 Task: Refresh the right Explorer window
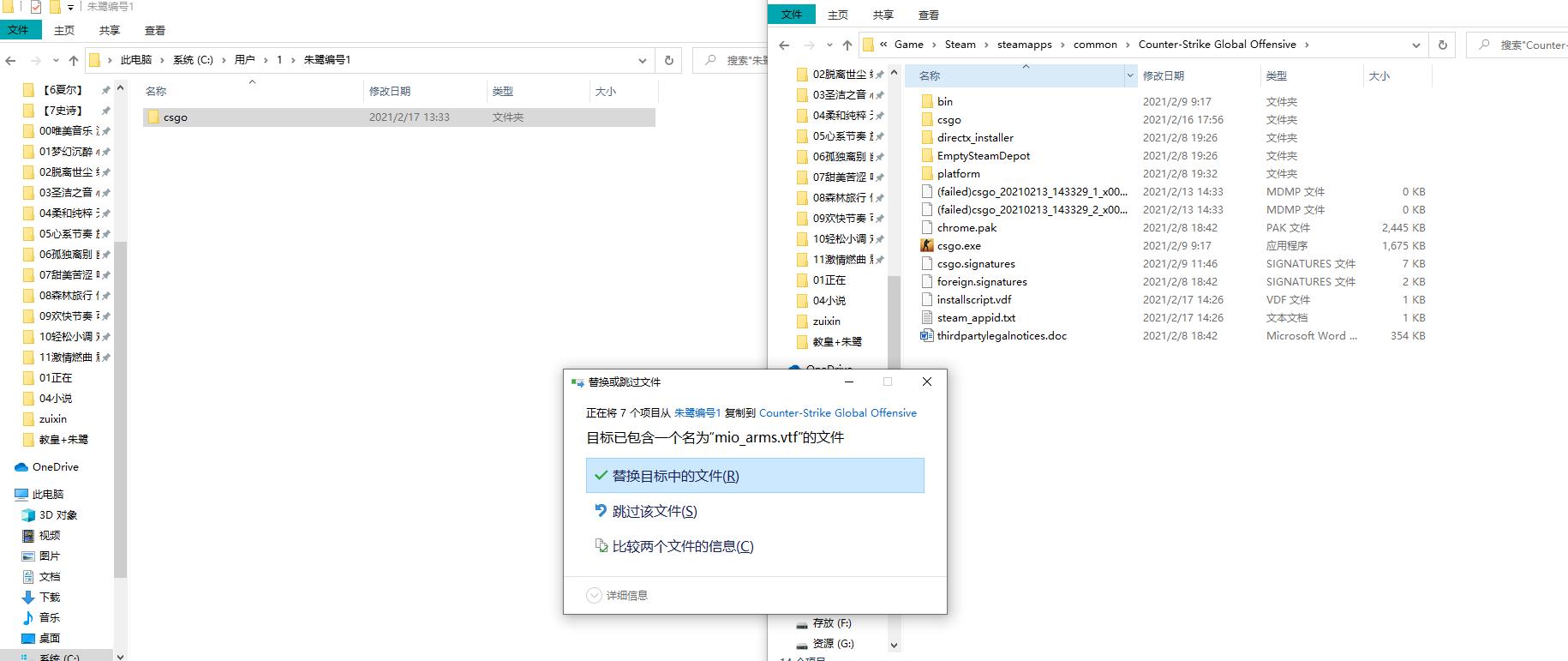tap(1443, 45)
